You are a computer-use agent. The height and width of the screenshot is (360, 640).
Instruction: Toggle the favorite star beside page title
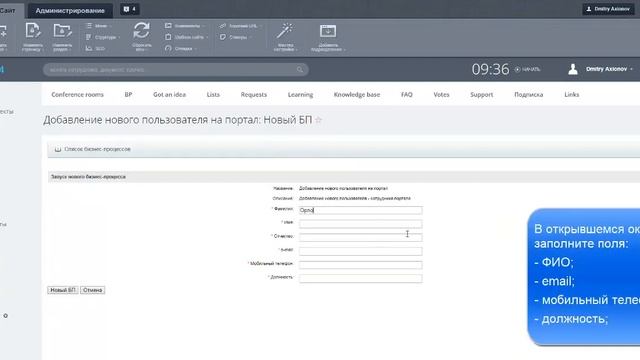(x=319, y=120)
